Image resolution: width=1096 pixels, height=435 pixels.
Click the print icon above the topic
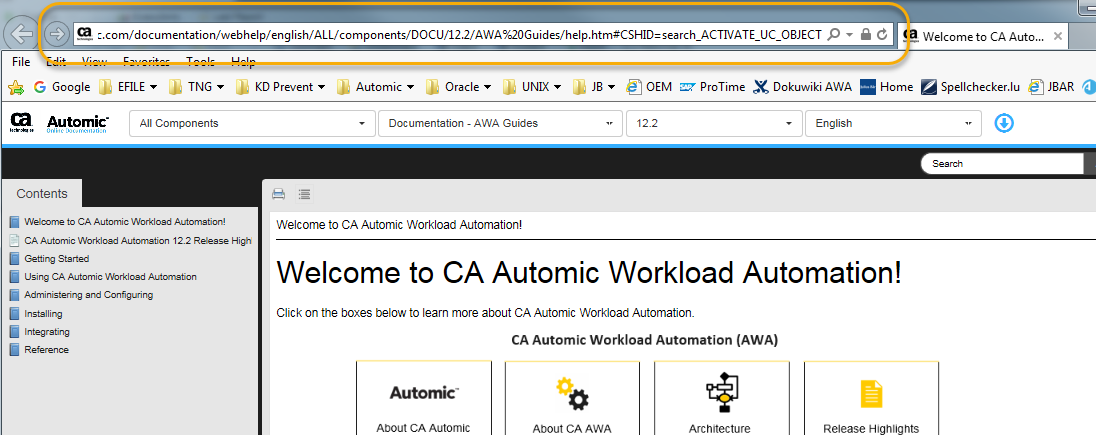pos(278,194)
